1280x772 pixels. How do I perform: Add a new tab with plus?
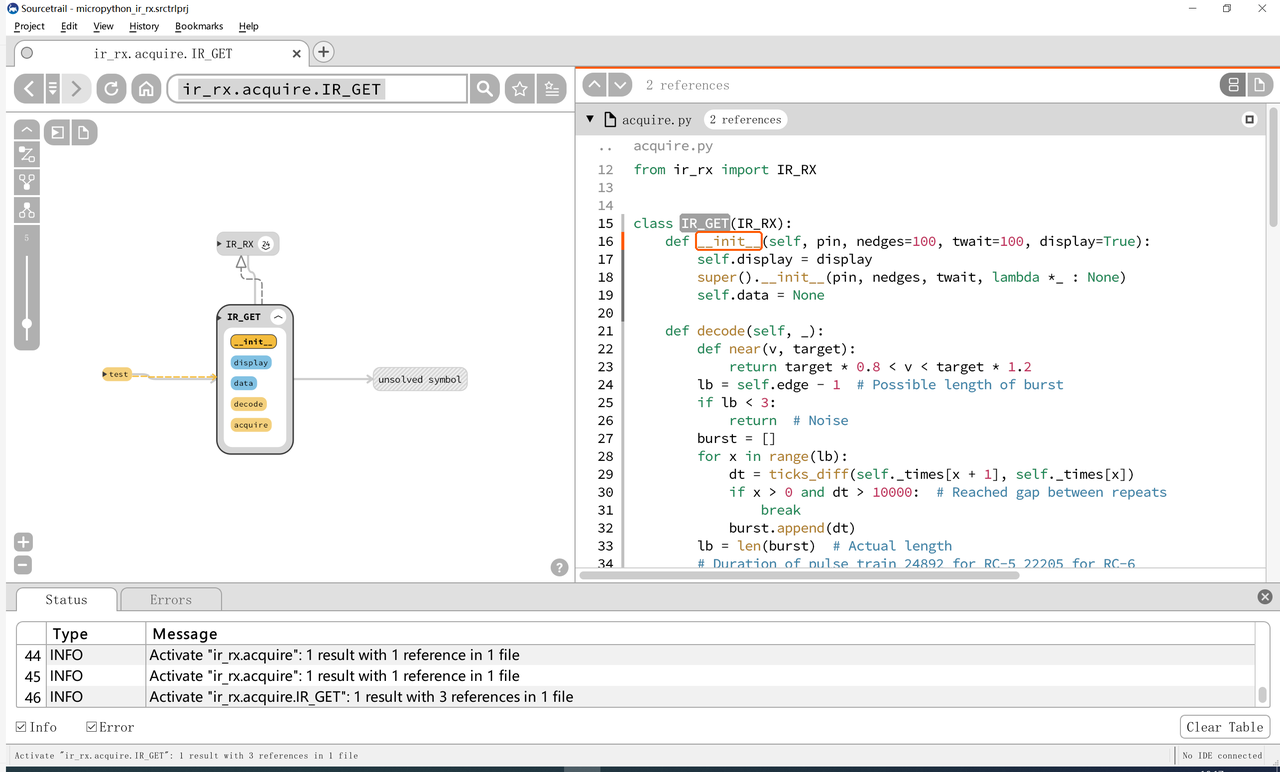[323, 53]
